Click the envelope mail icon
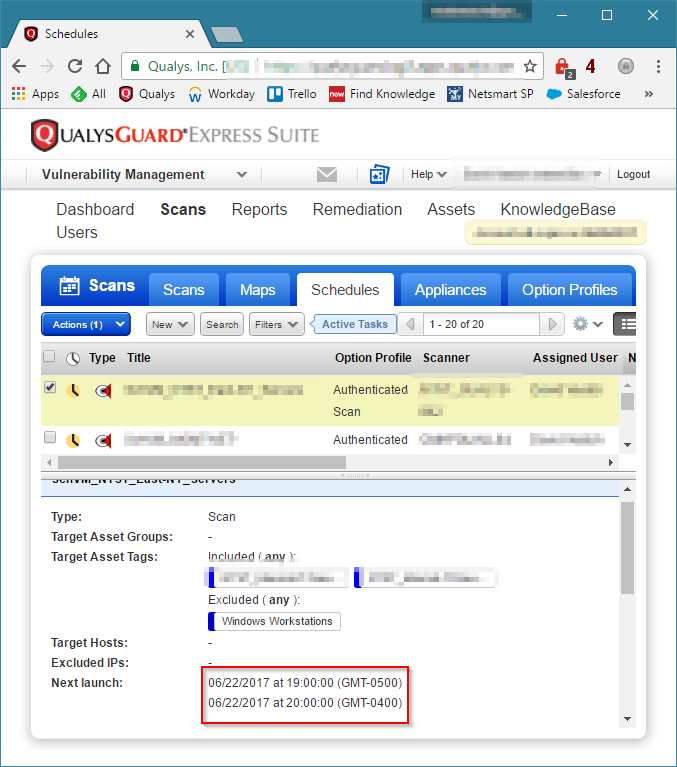Viewport: 677px width, 767px height. click(x=327, y=174)
